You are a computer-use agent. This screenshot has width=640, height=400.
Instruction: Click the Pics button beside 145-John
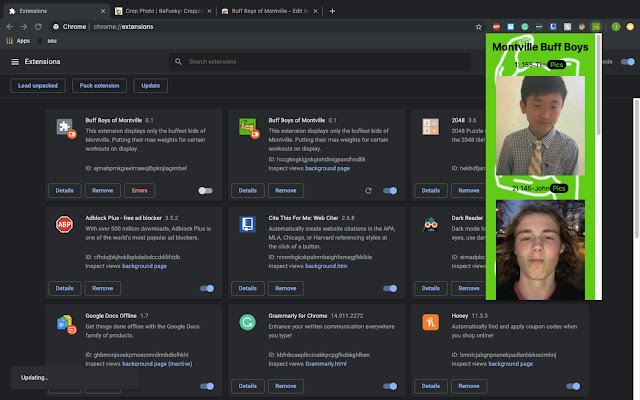tap(559, 188)
